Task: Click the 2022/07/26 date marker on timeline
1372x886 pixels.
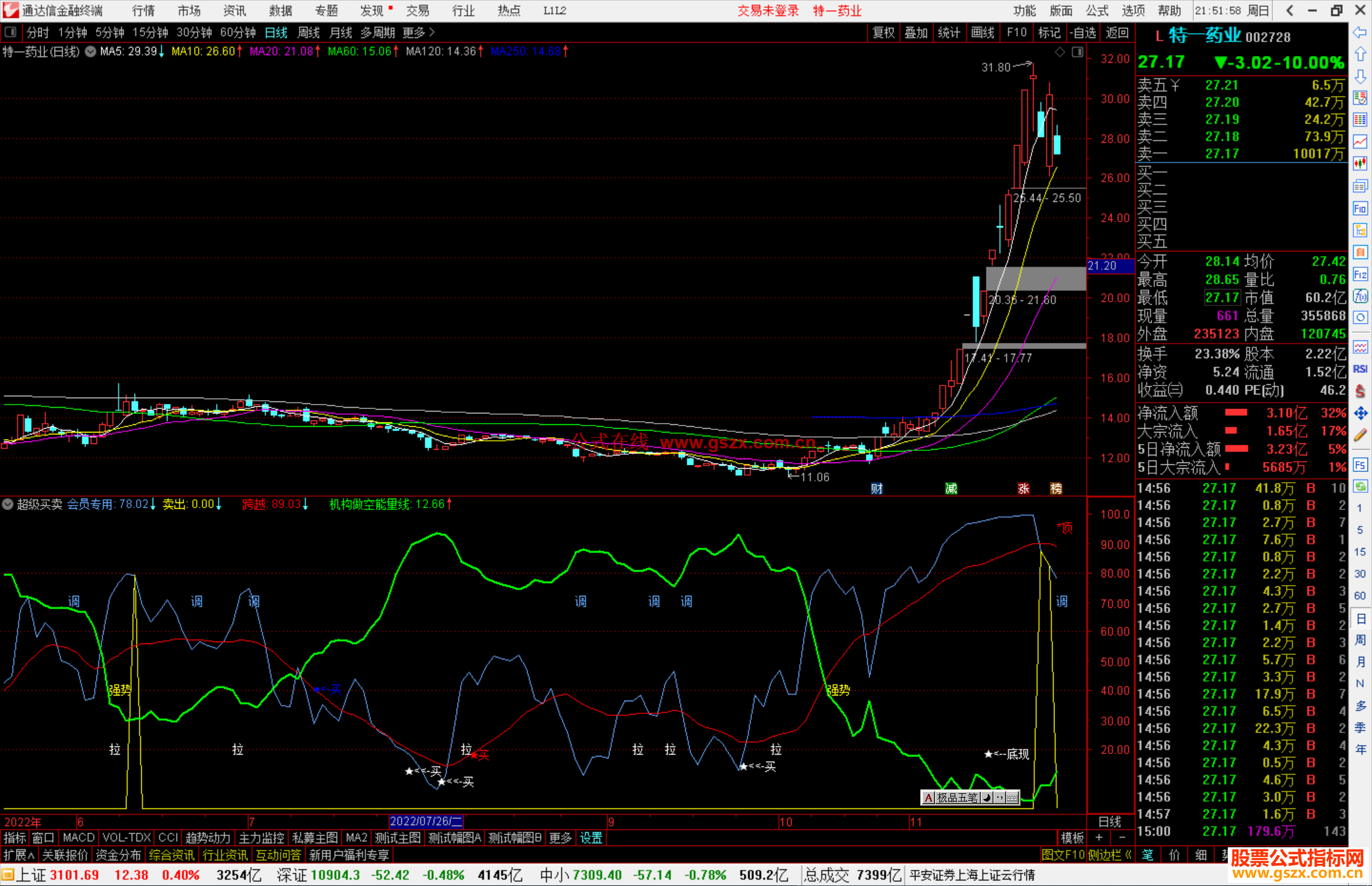Action: (426, 822)
